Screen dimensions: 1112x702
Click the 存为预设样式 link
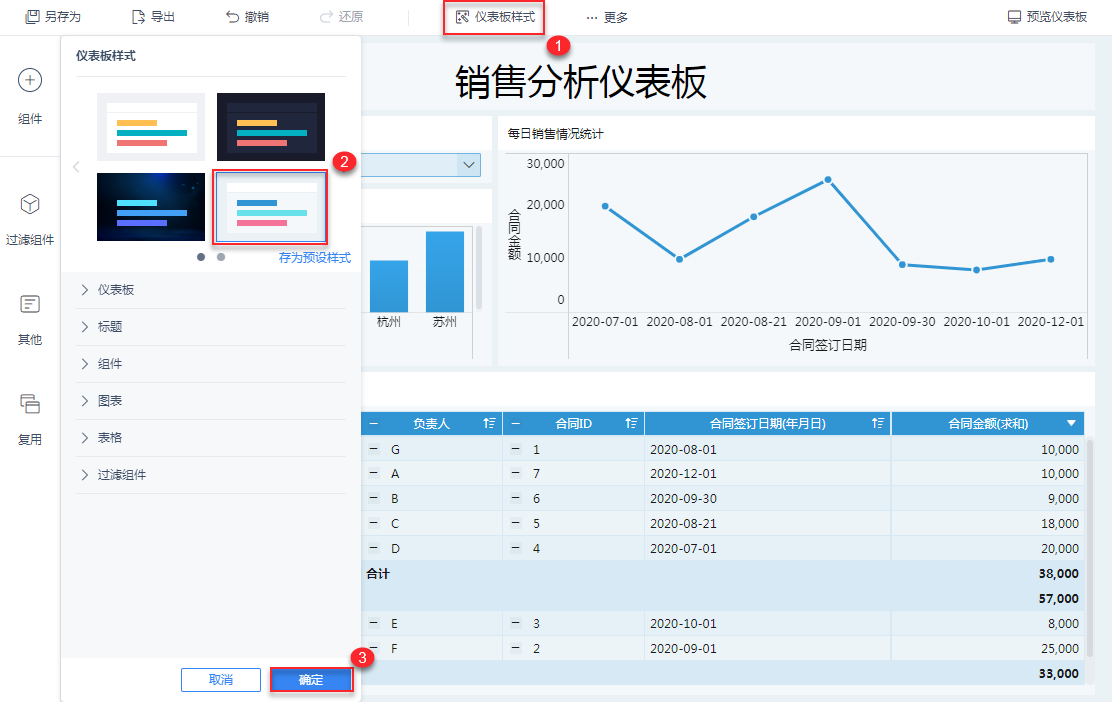[x=314, y=257]
